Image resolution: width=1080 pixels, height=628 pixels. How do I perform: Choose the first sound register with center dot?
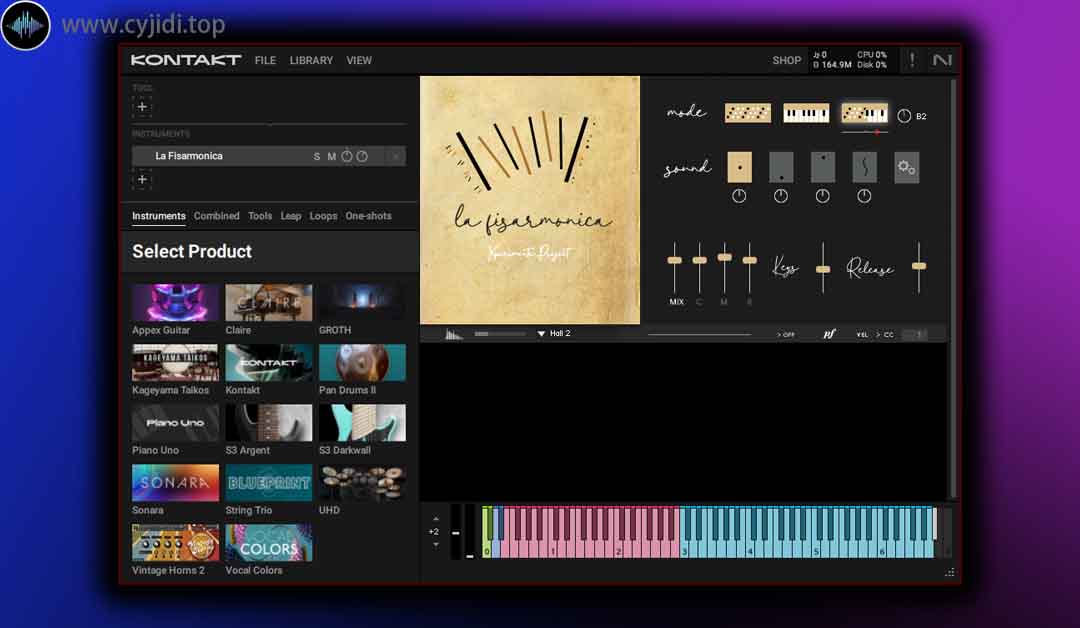(739, 167)
